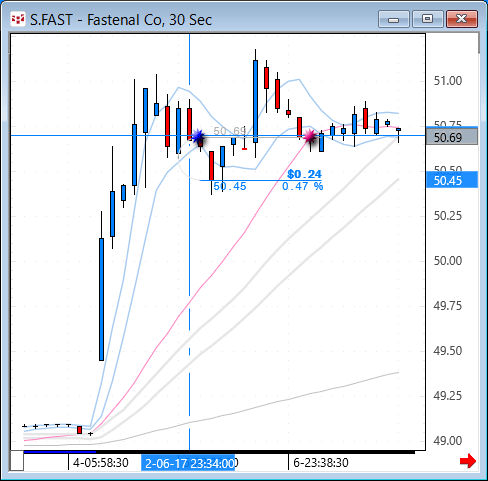Click the 50.00 price scale label
The width and height of the screenshot is (488, 481).
[448, 261]
